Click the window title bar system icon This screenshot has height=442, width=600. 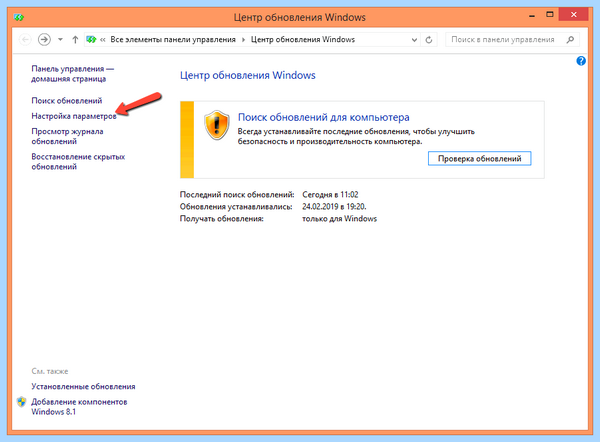point(19,17)
